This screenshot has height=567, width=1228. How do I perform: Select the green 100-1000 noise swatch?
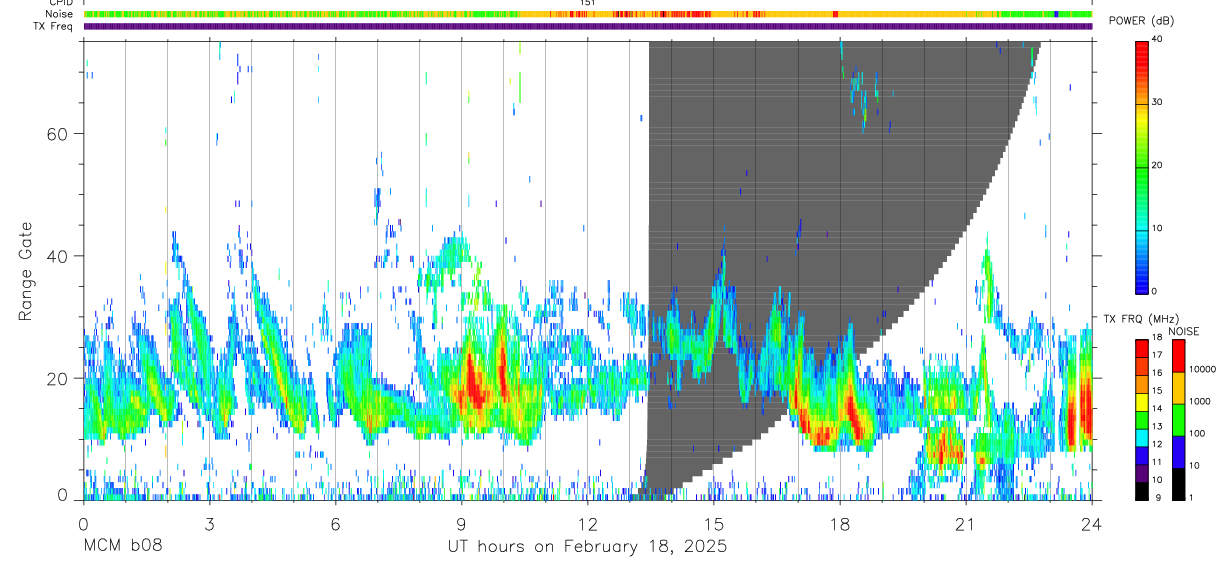click(1180, 419)
